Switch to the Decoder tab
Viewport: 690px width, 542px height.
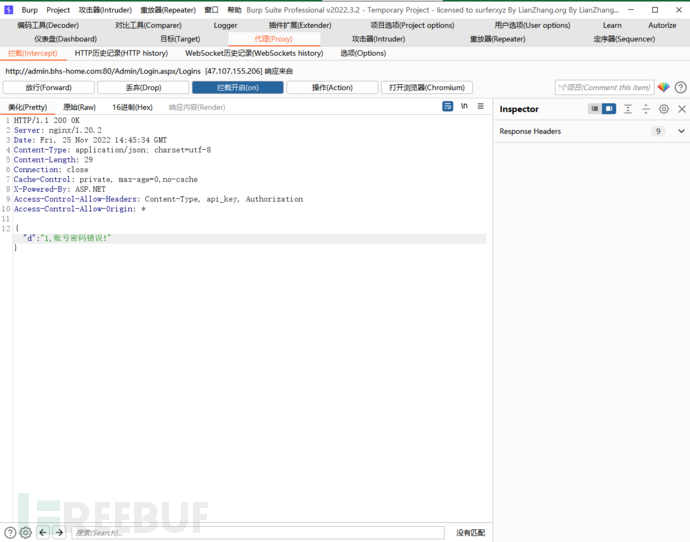(x=48, y=26)
